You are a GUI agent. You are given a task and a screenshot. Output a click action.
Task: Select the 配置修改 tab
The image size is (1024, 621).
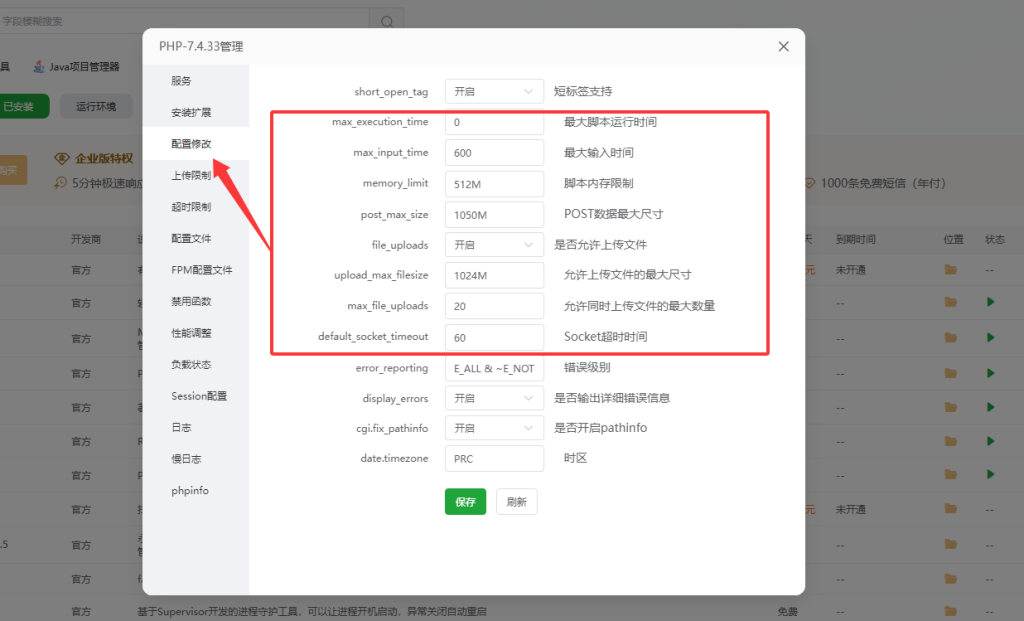[196, 144]
